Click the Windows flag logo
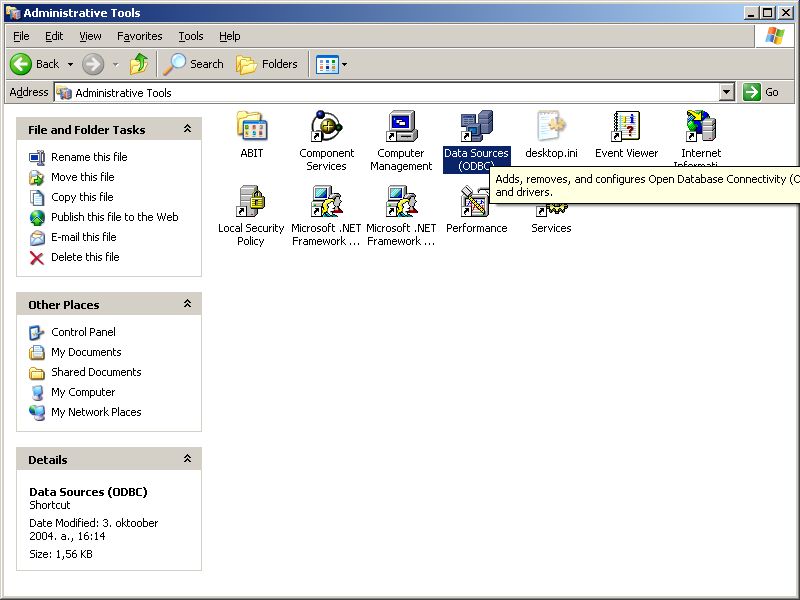This screenshot has width=800, height=600. (774, 36)
